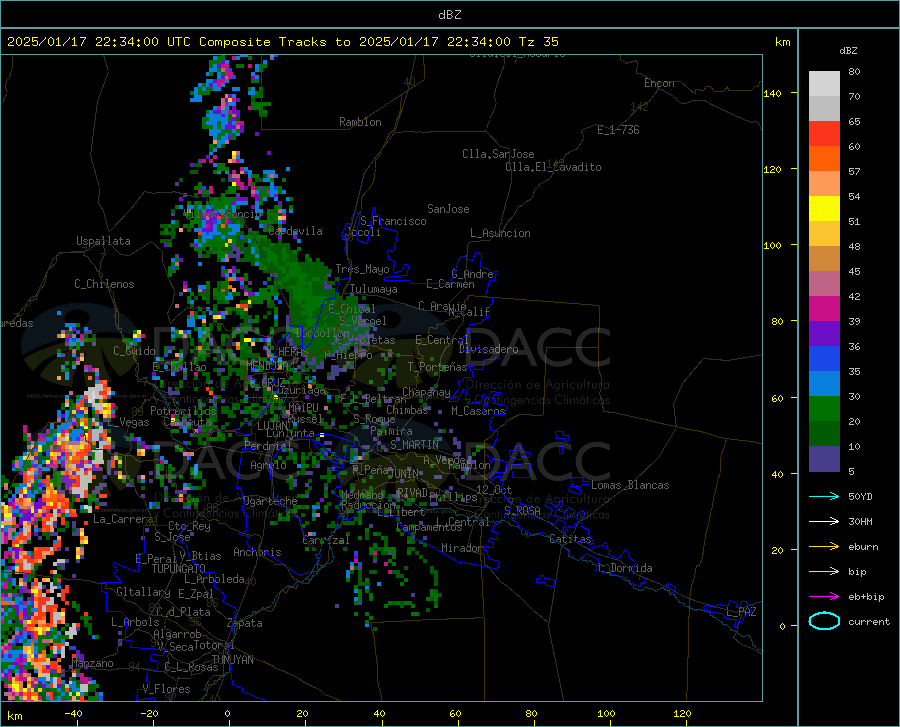Click the 'Tulumaya' place label
Image resolution: width=900 pixels, height=727 pixels.
point(374,289)
